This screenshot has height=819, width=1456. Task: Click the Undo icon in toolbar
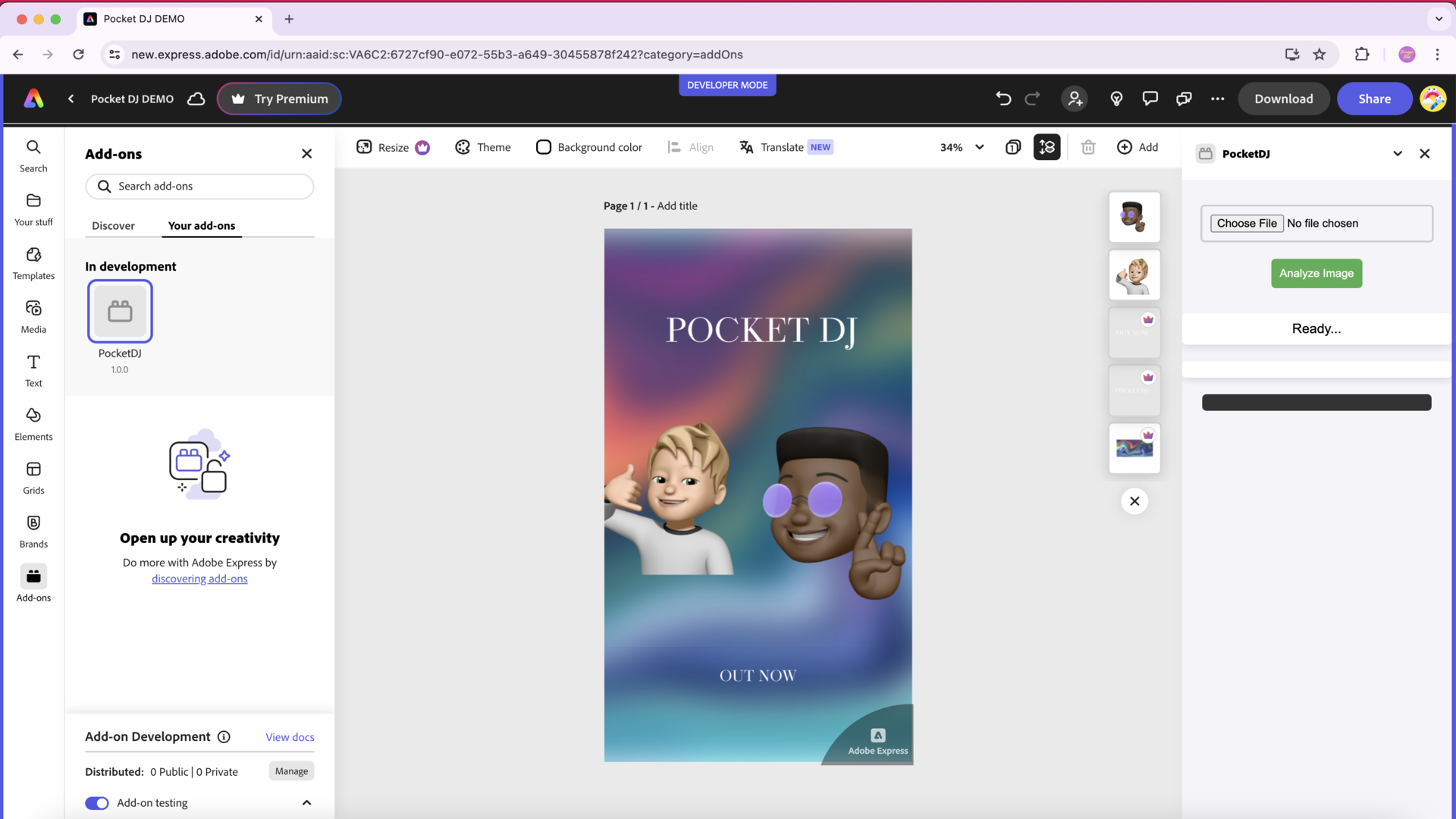(1003, 99)
